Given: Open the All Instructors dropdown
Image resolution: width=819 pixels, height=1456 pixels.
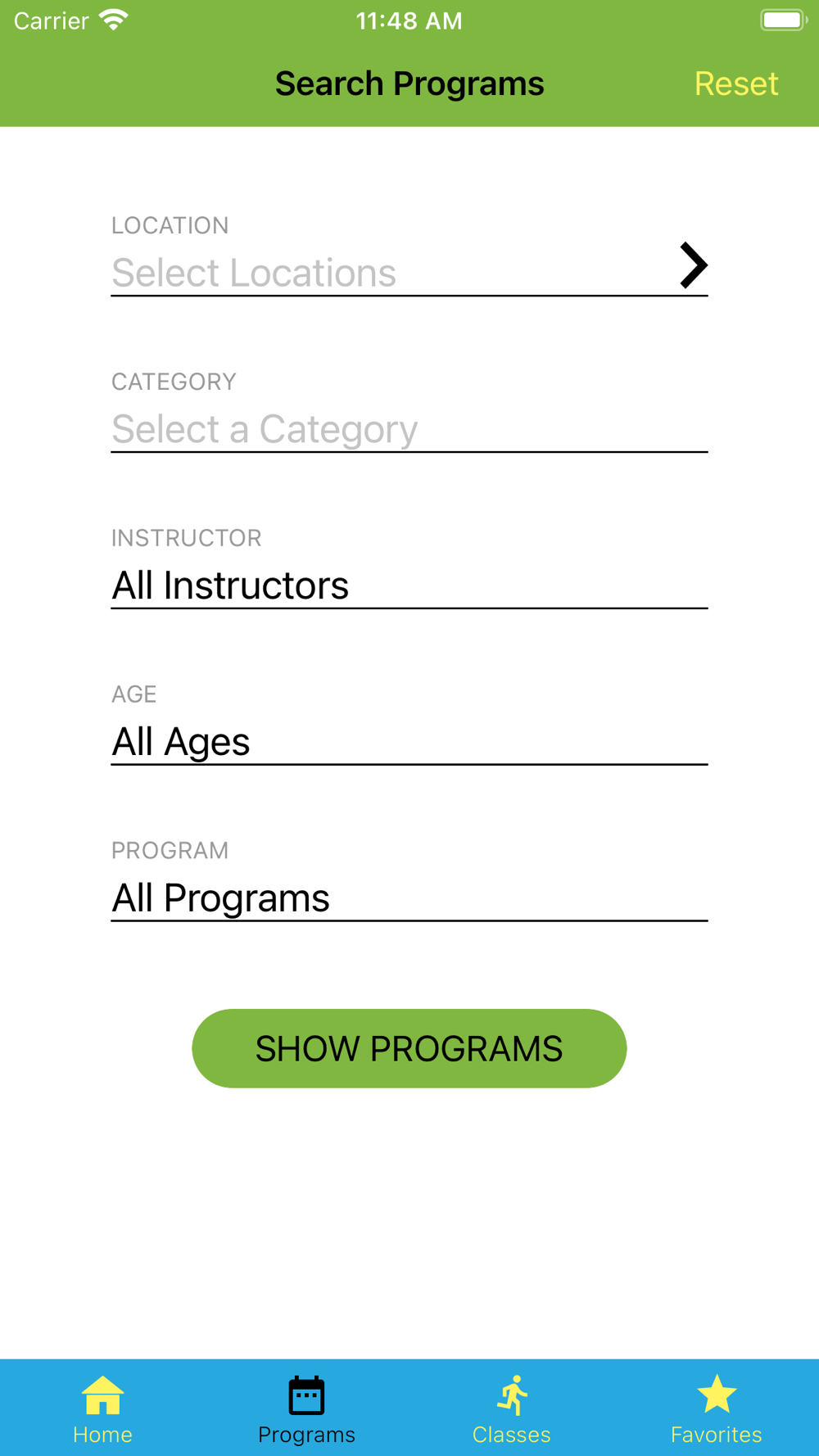Looking at the screenshot, I should 409,586.
